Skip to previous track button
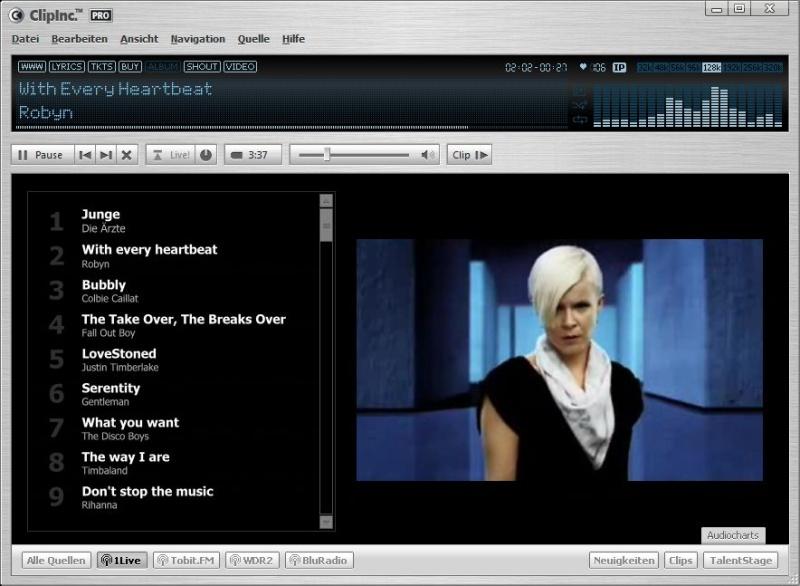800x586 pixels. tap(85, 155)
